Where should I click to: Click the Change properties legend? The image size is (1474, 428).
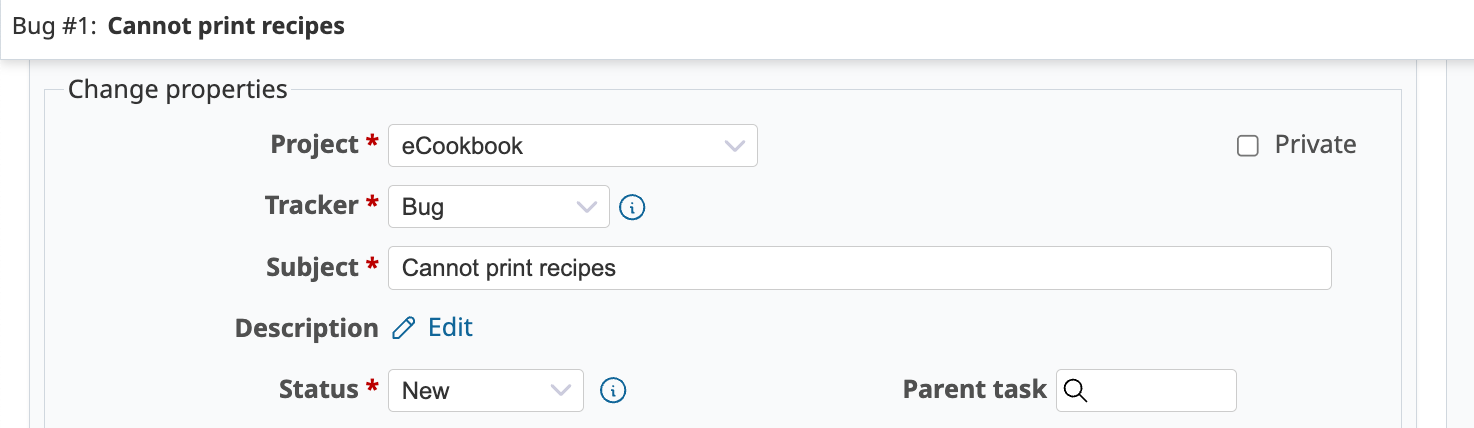[x=178, y=90]
